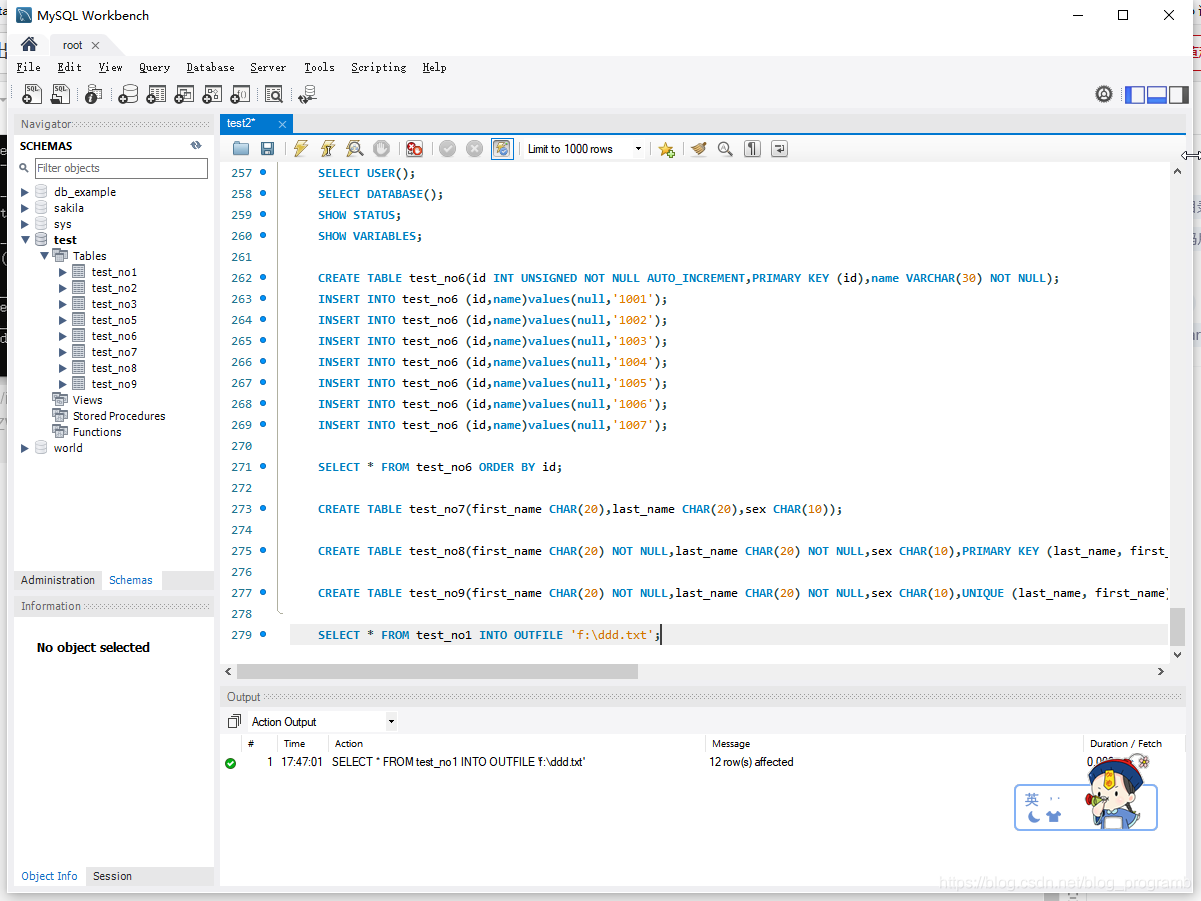Expand the world schema
Image resolution: width=1201 pixels, height=901 pixels.
pos(25,448)
